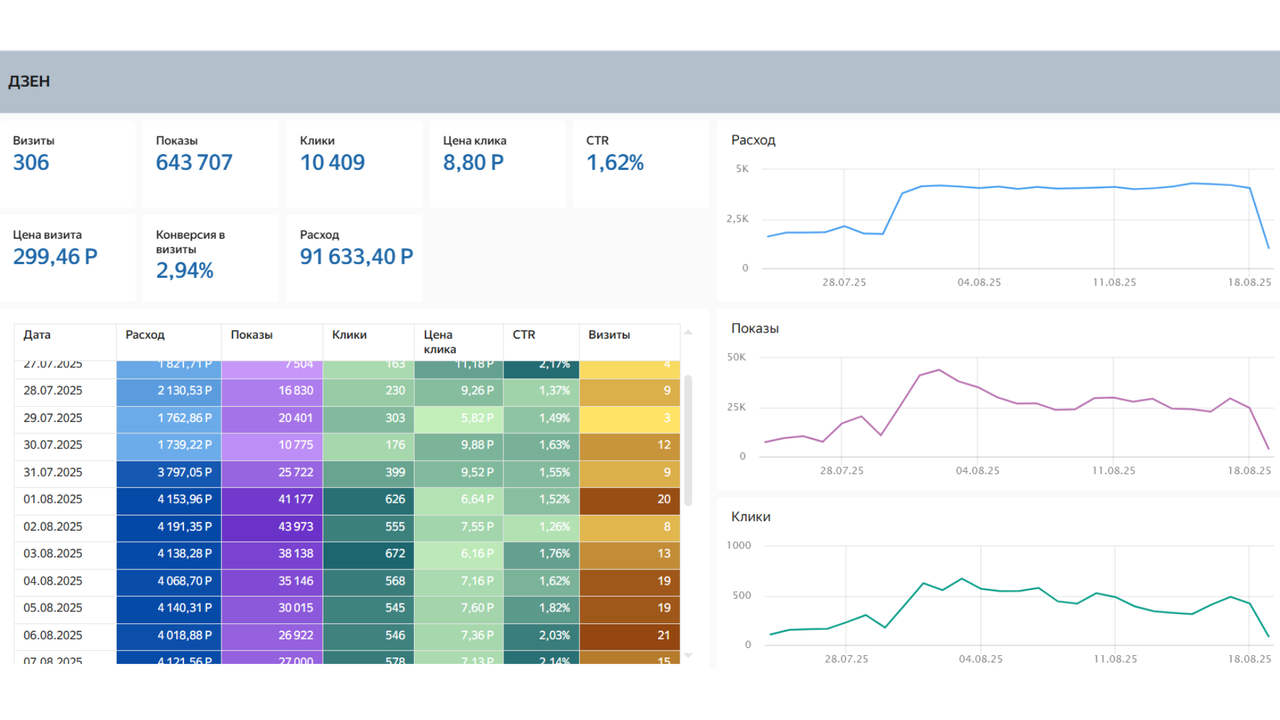Click the table scrollbar down arrow

(x=688, y=656)
